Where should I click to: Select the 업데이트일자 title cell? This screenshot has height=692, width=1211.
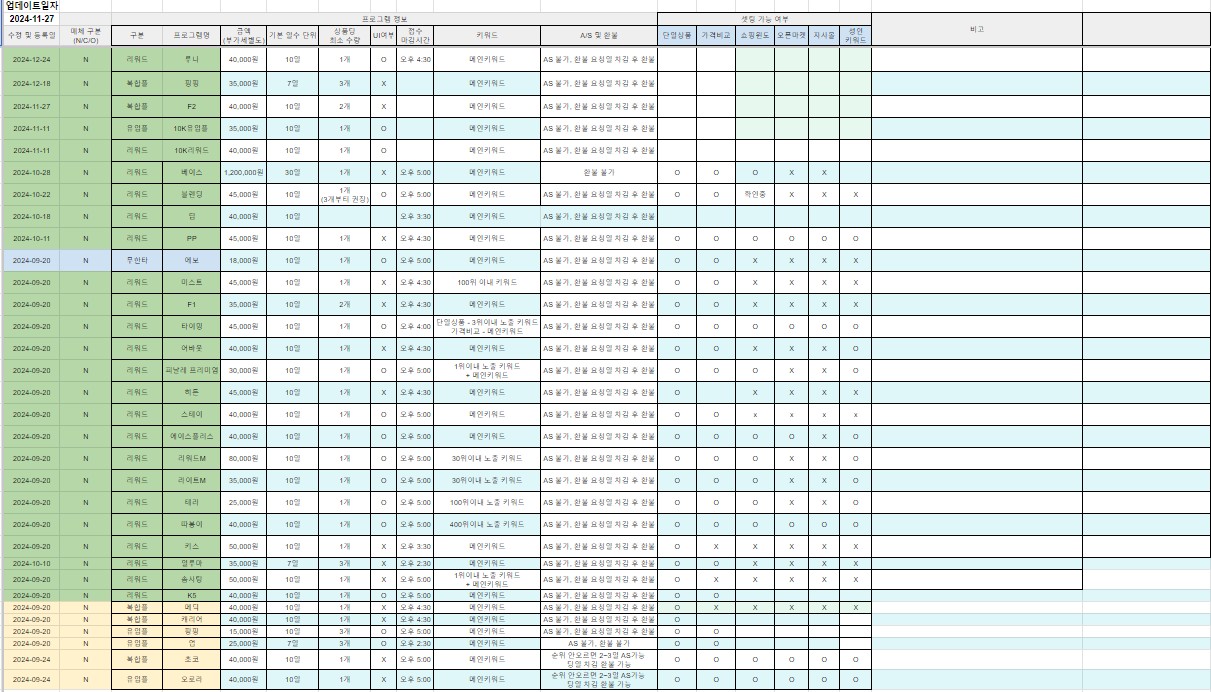(x=30, y=5)
